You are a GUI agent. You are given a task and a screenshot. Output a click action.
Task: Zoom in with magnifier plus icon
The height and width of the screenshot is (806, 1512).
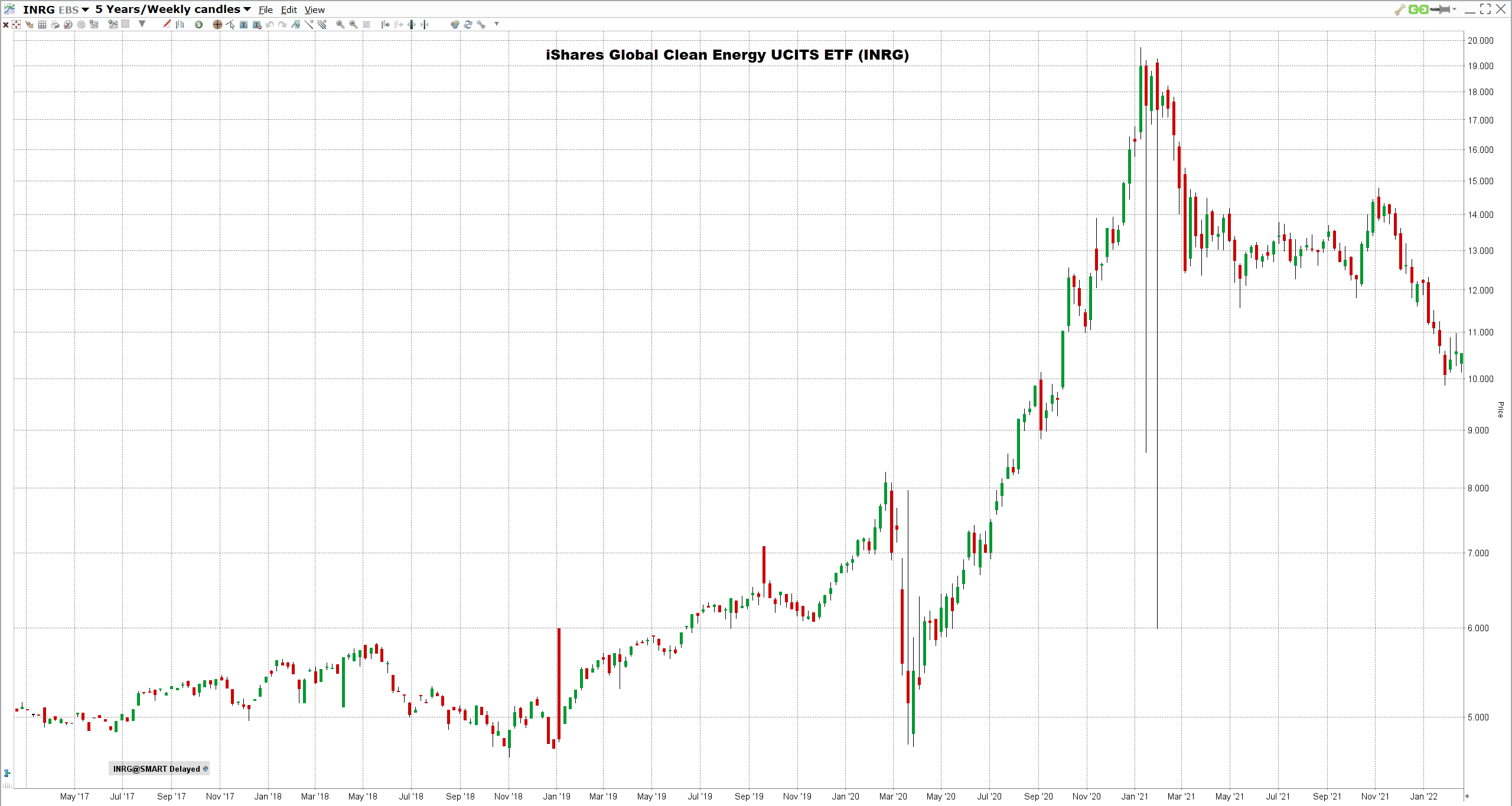340,25
